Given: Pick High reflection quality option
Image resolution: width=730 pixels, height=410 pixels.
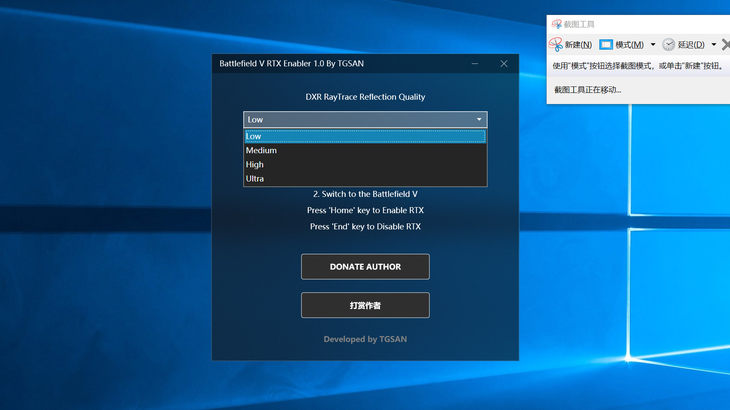Looking at the screenshot, I should click(365, 164).
